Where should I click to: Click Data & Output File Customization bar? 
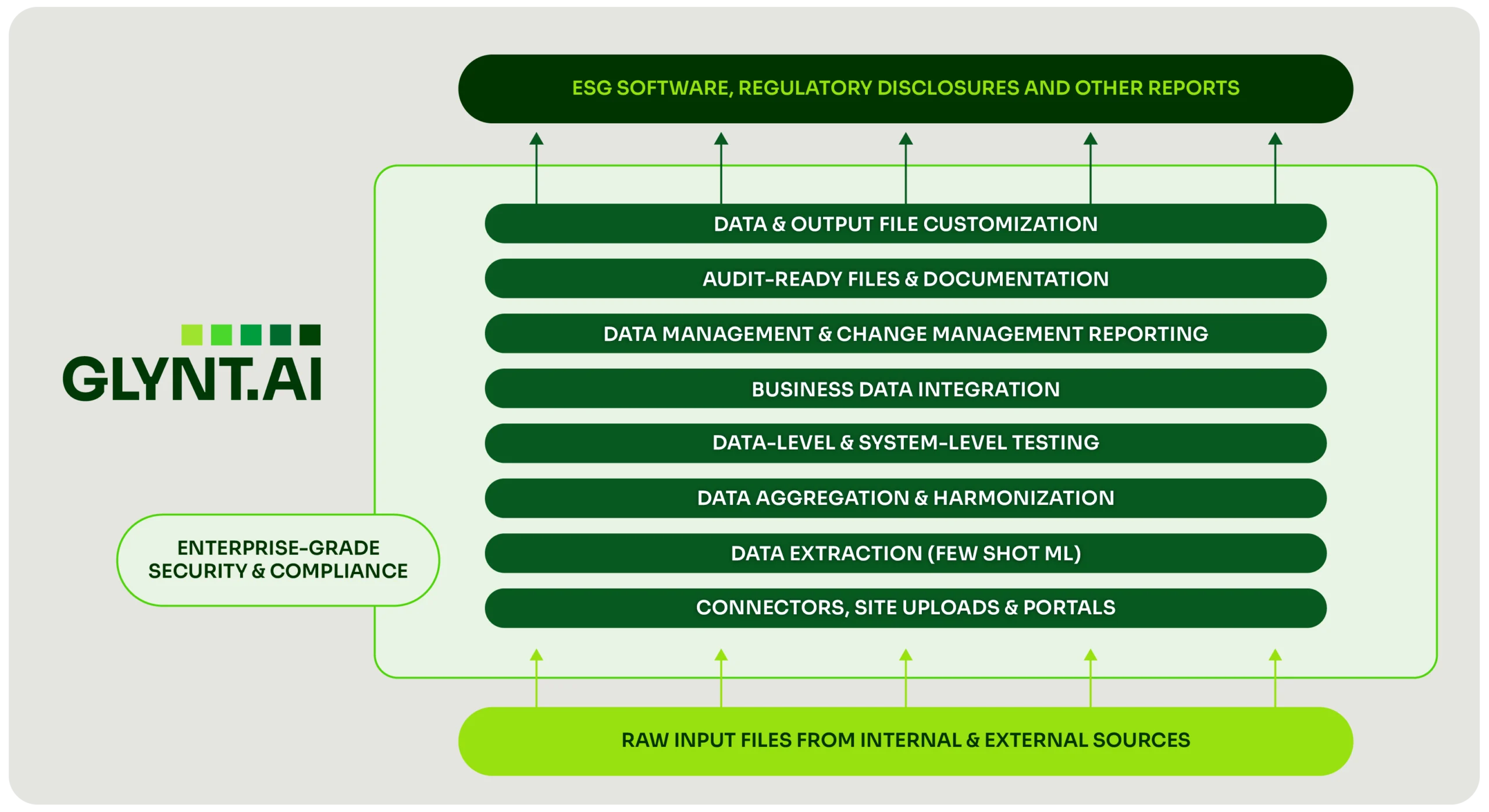(x=905, y=223)
